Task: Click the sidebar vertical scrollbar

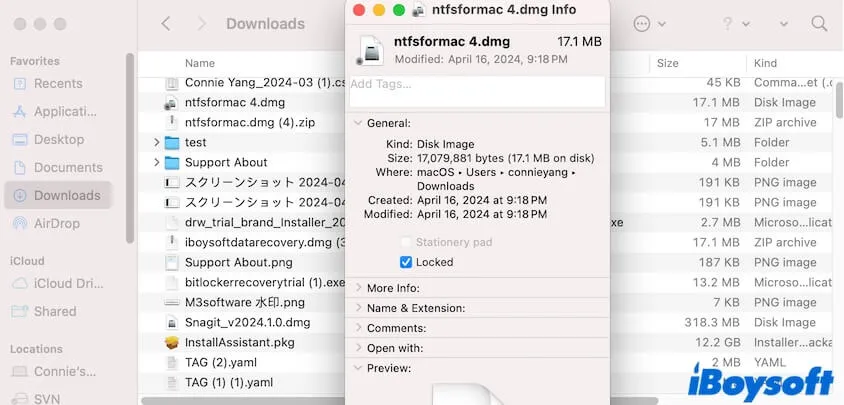Action: (130, 148)
